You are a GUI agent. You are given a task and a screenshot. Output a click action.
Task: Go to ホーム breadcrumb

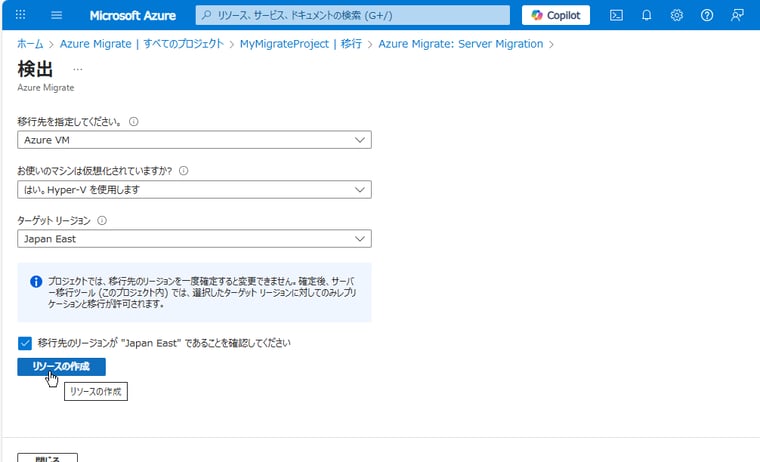coord(30,44)
